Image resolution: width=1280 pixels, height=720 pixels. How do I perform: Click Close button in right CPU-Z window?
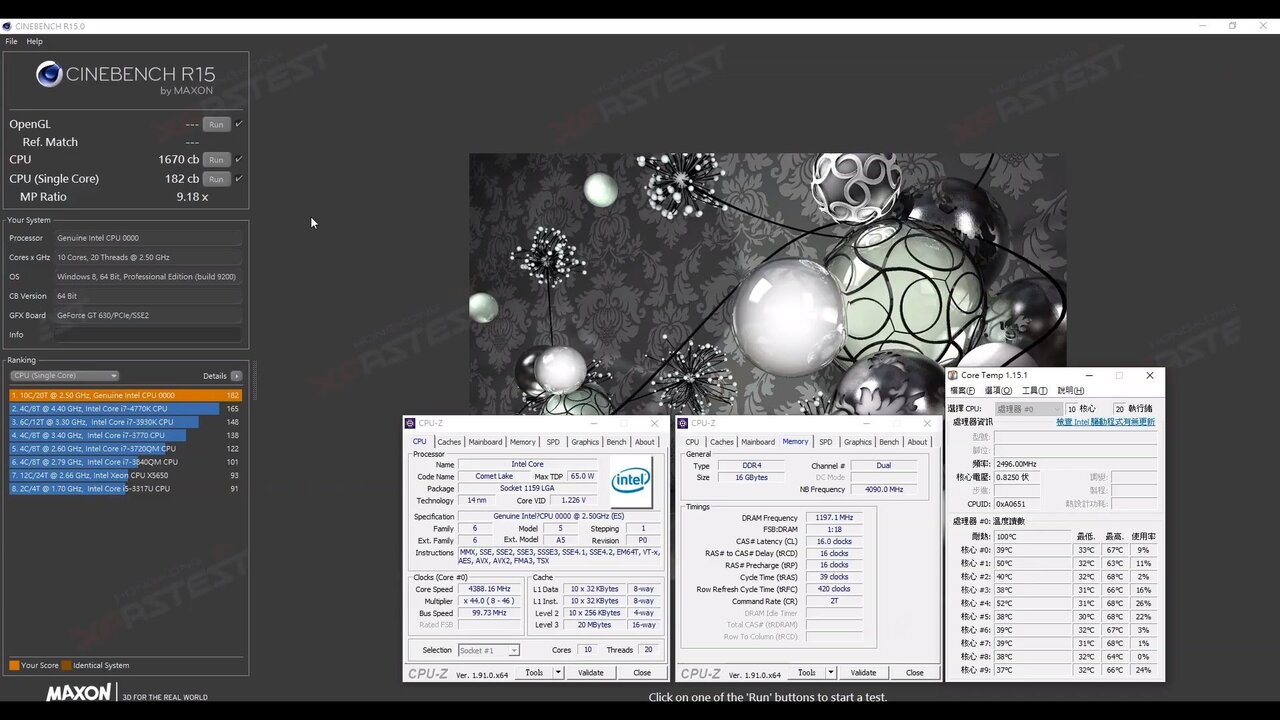(914, 673)
